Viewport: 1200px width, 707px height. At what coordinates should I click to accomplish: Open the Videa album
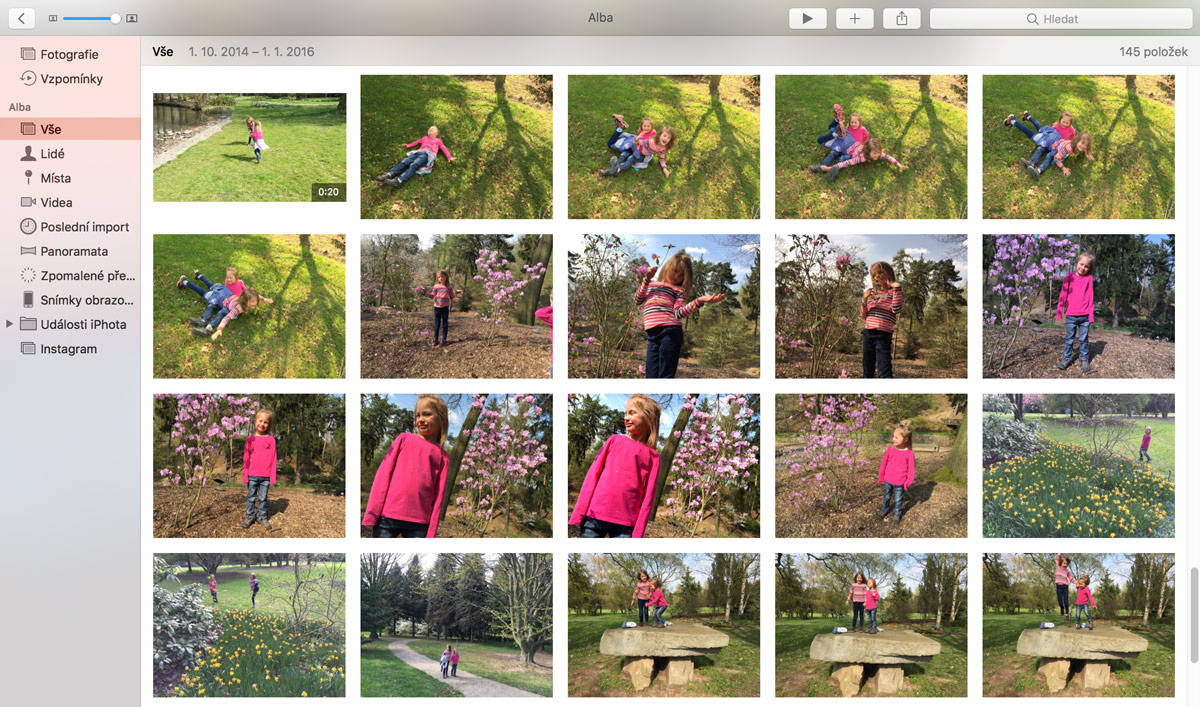click(x=56, y=203)
